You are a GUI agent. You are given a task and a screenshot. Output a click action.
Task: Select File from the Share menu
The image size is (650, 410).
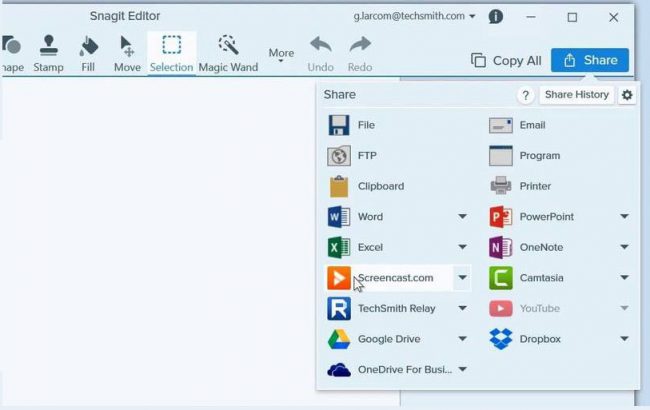click(365, 125)
